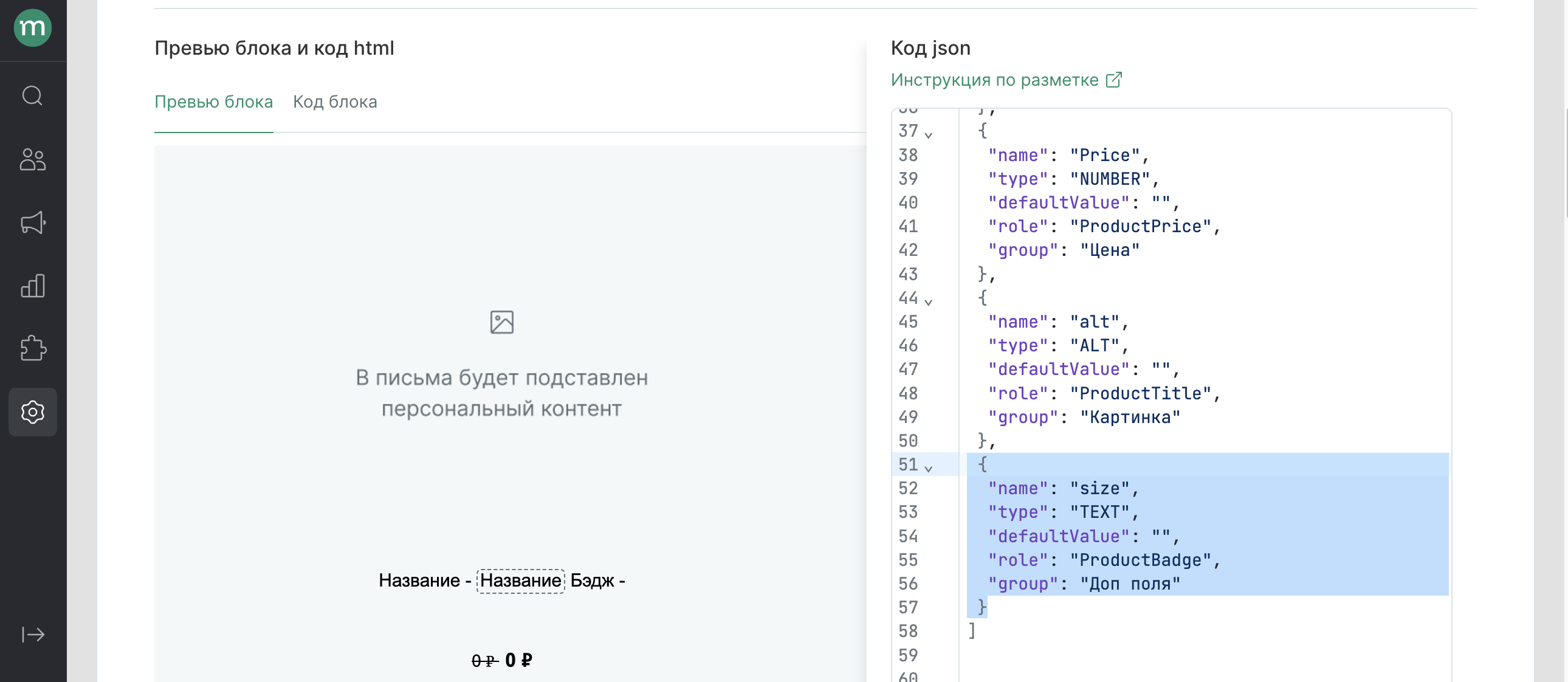Click the "Картинка" group value
Image resolution: width=1568 pixels, height=682 pixels.
coord(1130,417)
